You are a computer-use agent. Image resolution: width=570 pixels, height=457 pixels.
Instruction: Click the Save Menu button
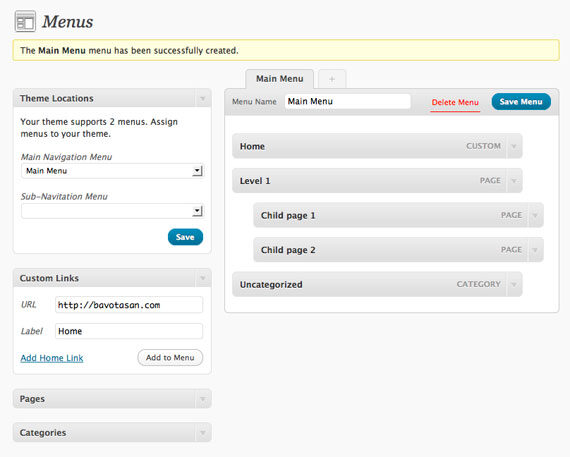[521, 102]
